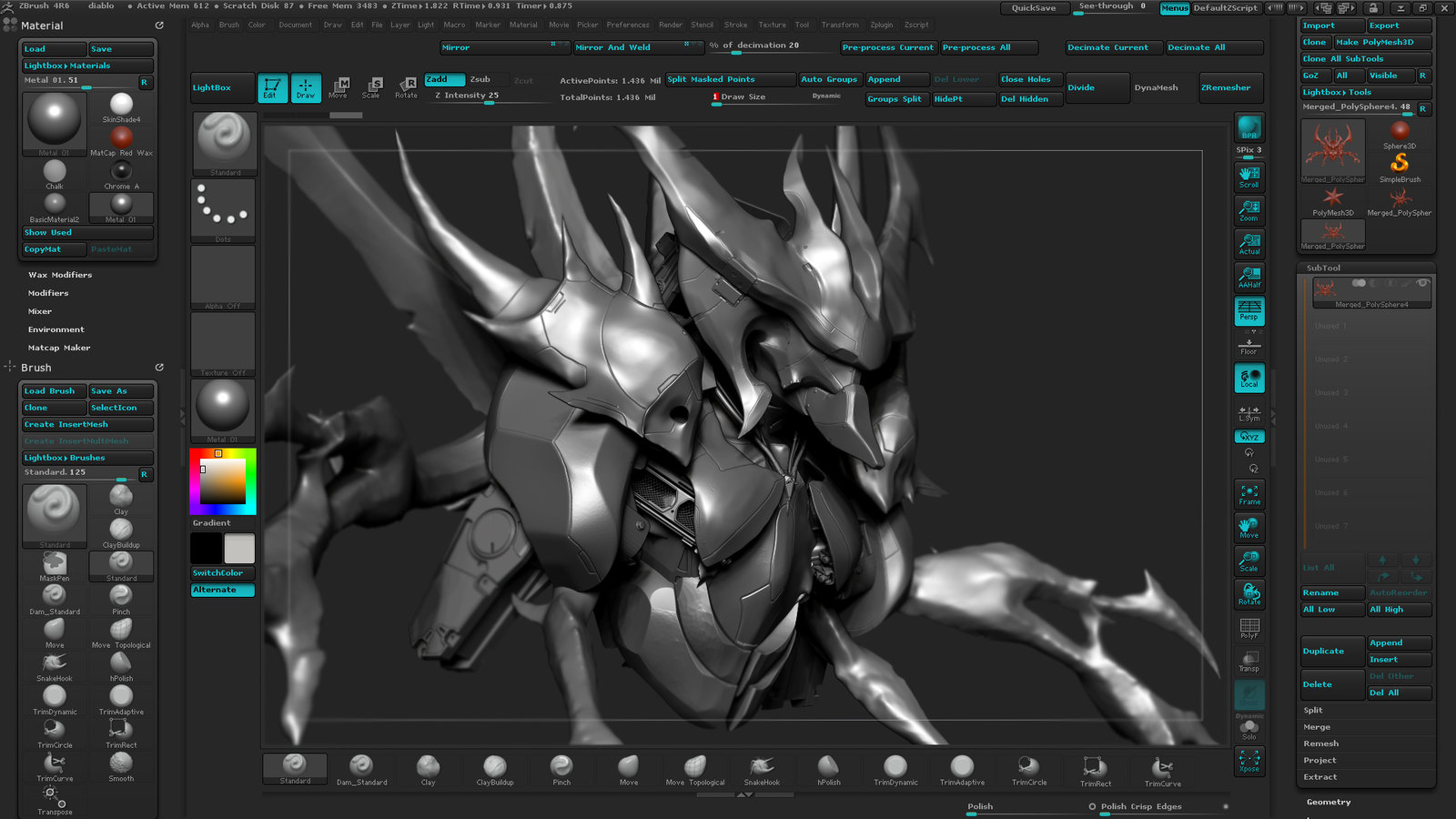1456x819 pixels.
Task: Select the SkinShade4 material
Action: click(x=121, y=107)
